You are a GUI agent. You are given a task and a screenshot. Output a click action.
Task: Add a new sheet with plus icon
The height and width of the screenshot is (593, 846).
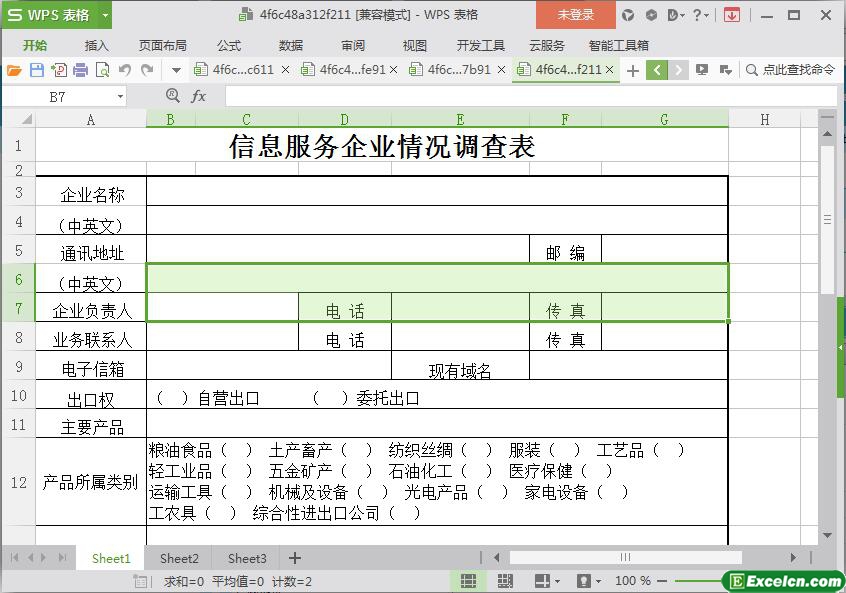294,558
